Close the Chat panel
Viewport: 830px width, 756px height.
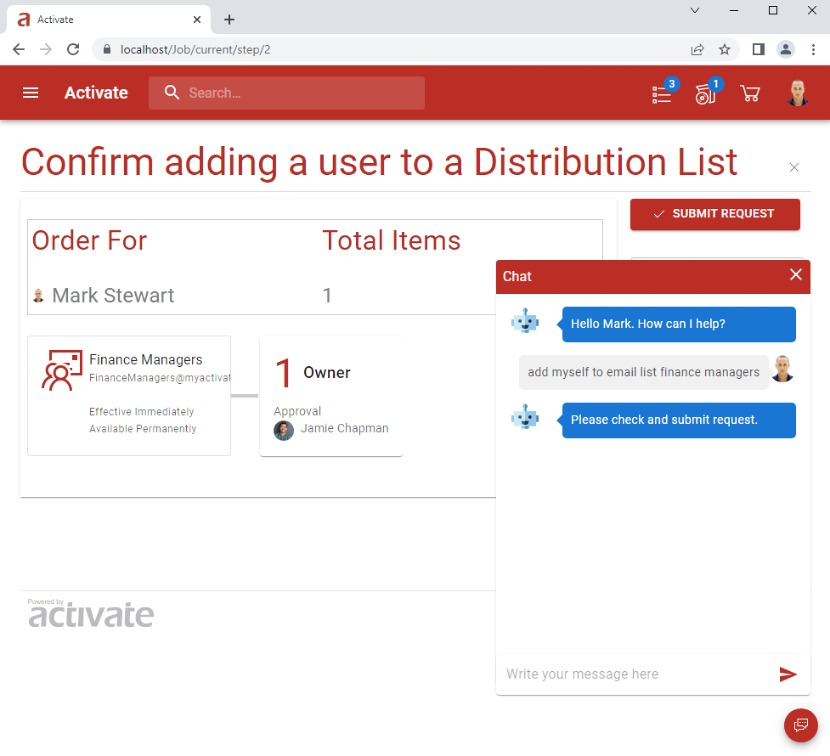[x=795, y=275]
